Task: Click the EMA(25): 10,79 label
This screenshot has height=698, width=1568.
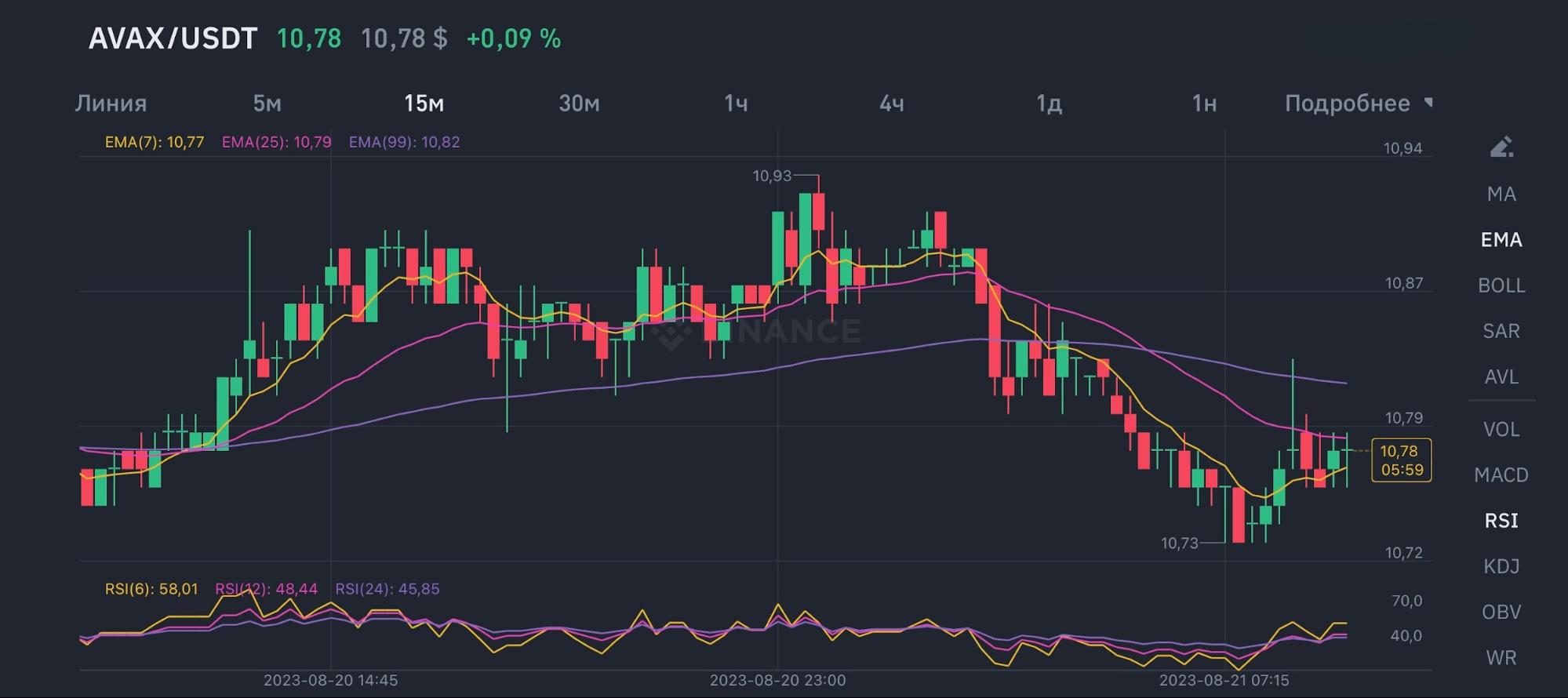Action: [x=276, y=142]
